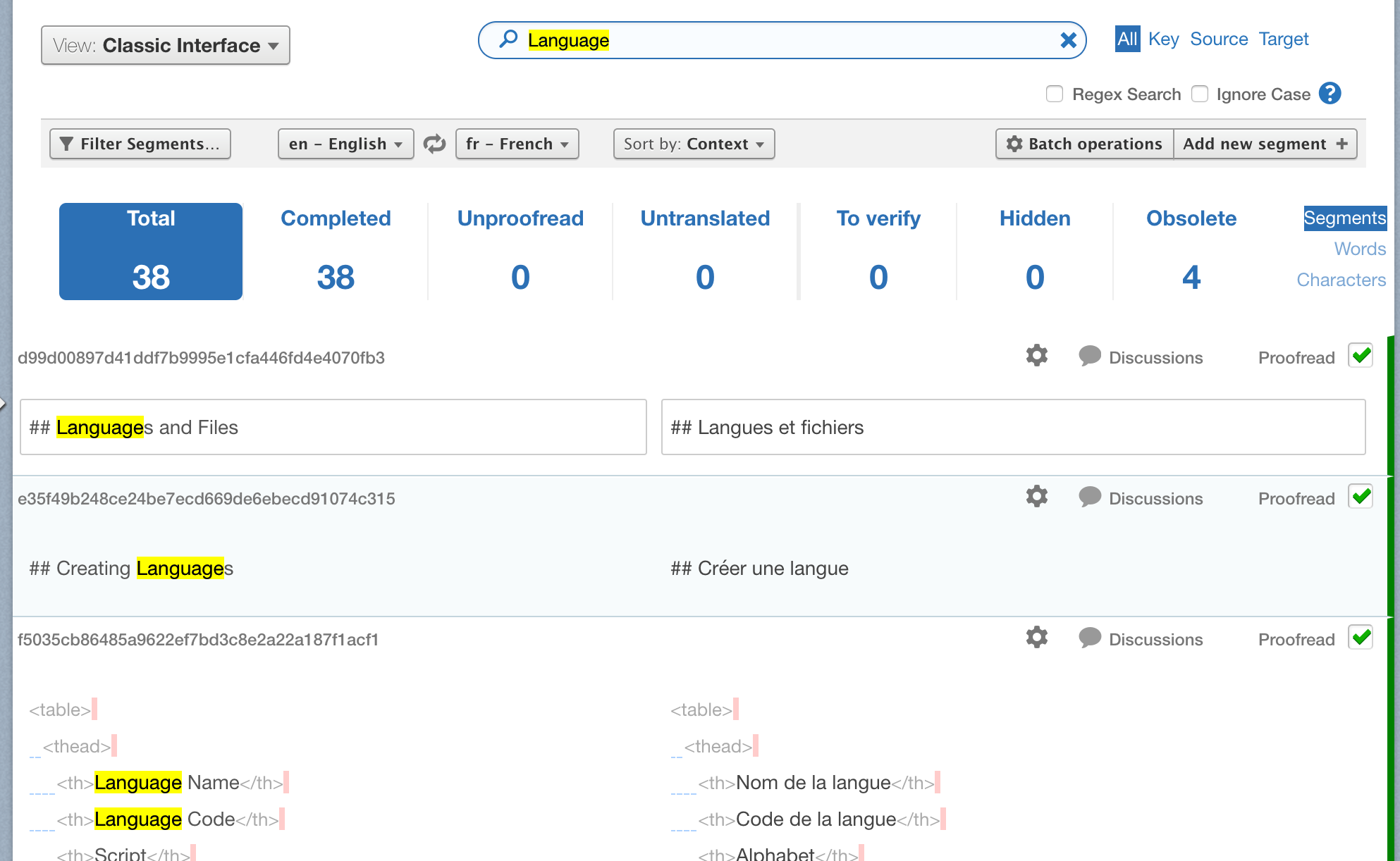The height and width of the screenshot is (861, 1400).
Task: Uncheck Proofread for Languages and Files segment
Action: [x=1361, y=356]
